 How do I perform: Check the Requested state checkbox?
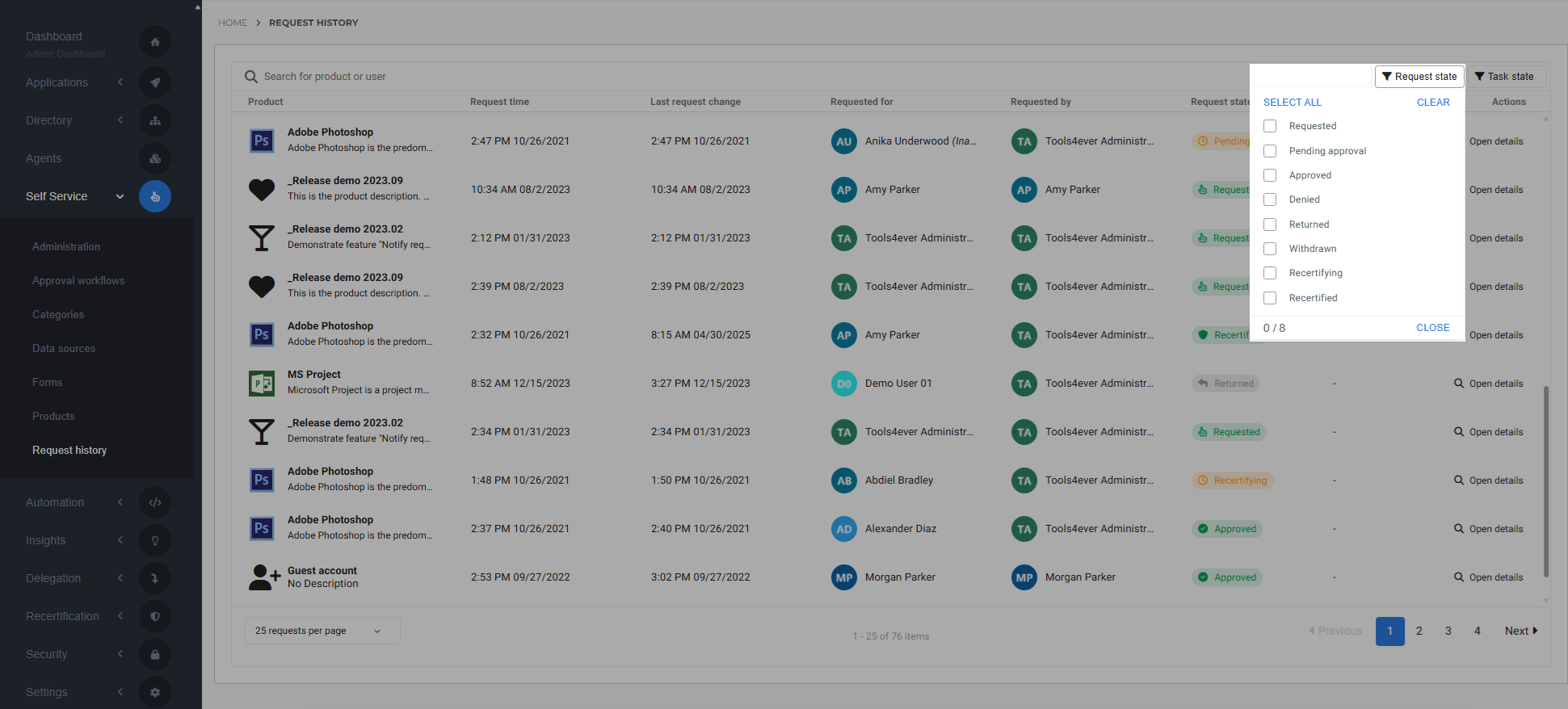(x=1270, y=126)
